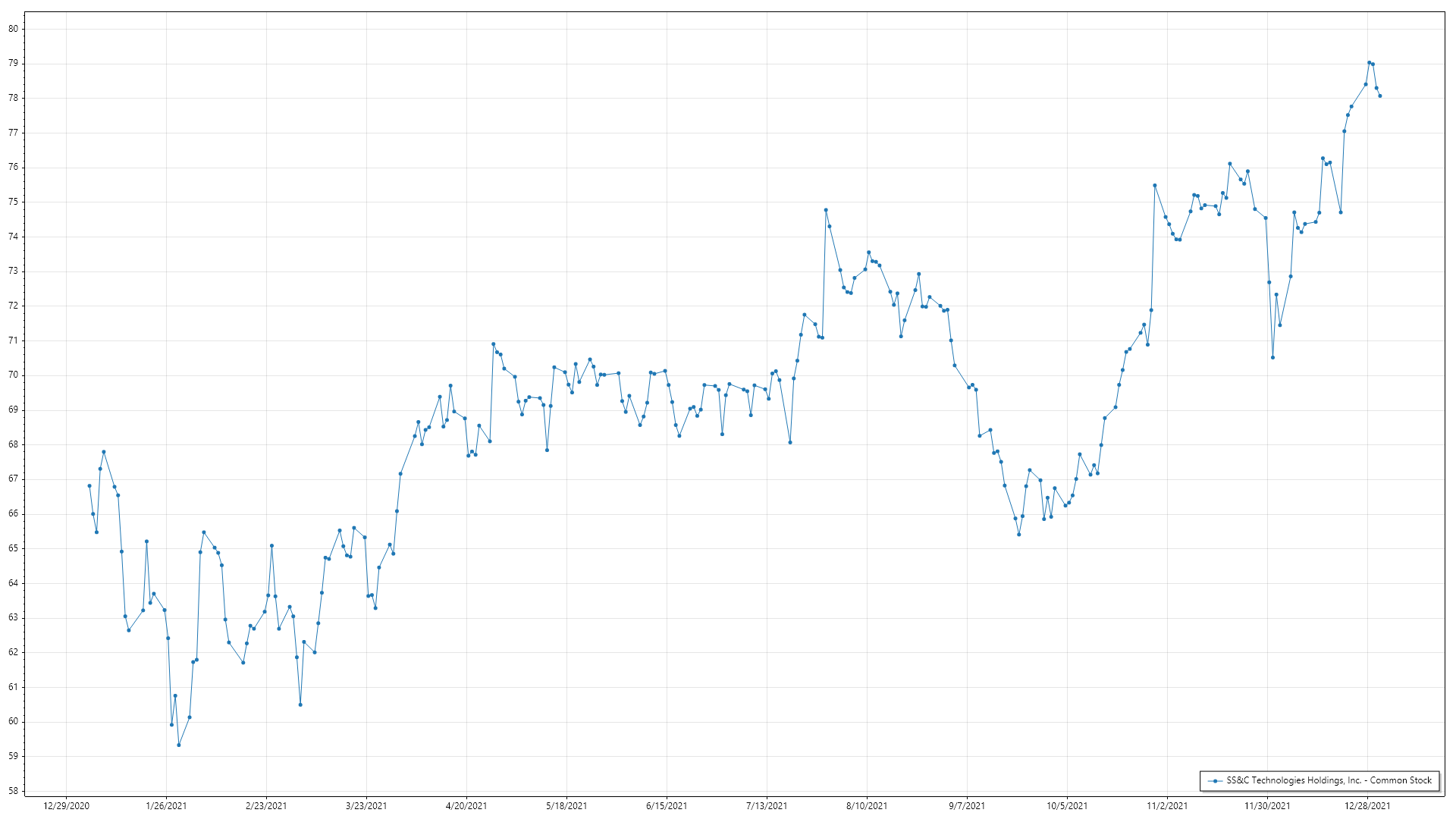Viewport: 1456px width, 819px height.
Task: Click the September low point near 65.4
Action: click(x=1019, y=535)
